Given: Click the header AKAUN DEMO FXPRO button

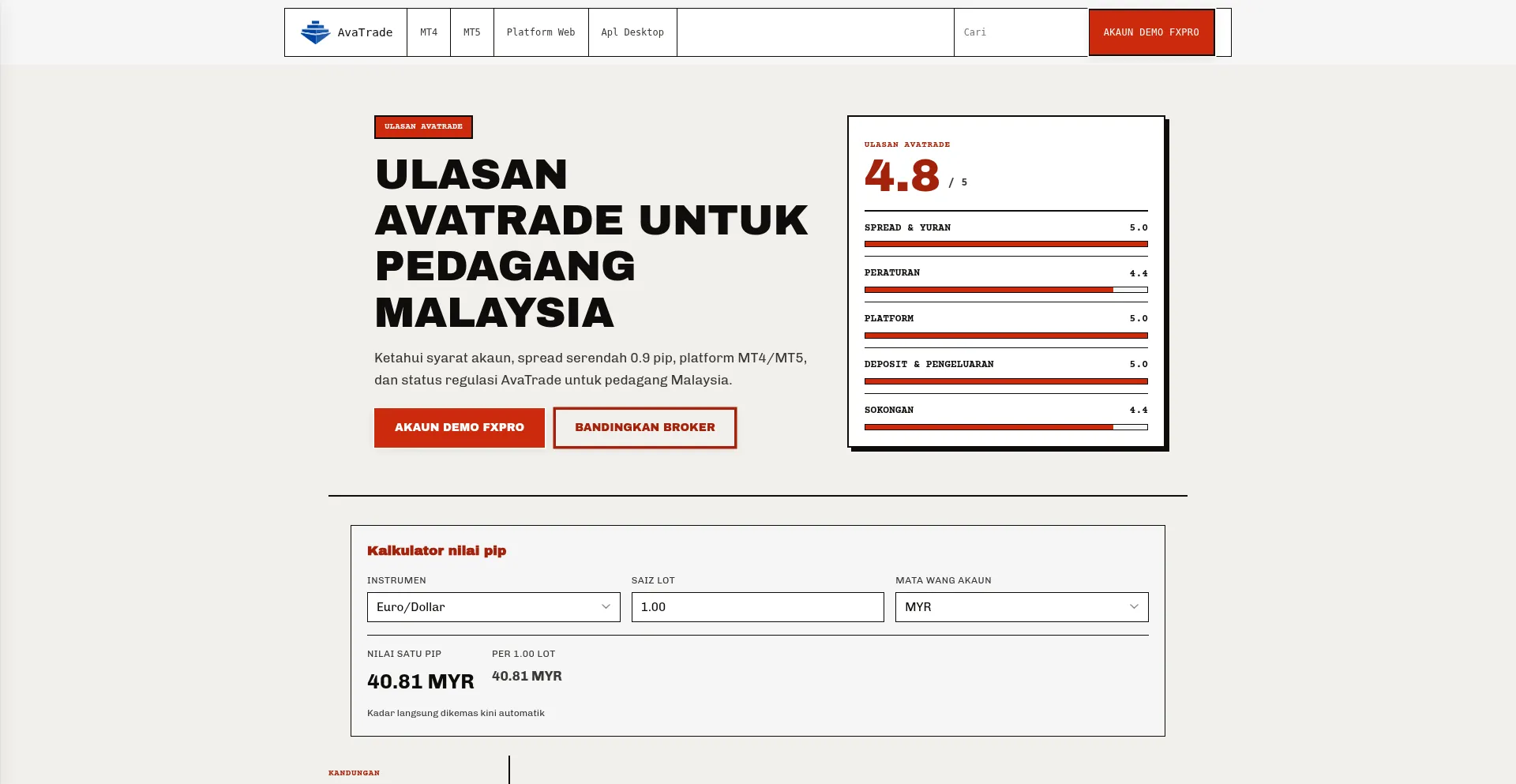Looking at the screenshot, I should (x=1151, y=32).
